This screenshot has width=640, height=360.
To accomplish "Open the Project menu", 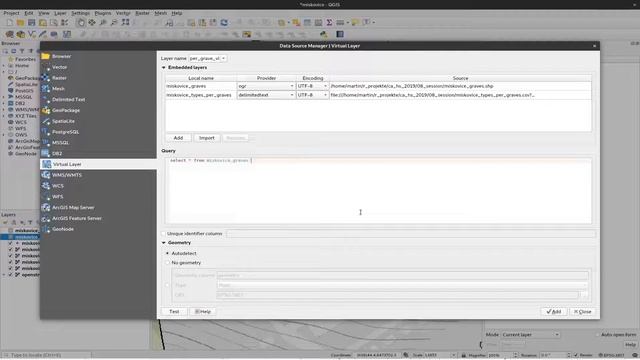I will [x=11, y=13].
